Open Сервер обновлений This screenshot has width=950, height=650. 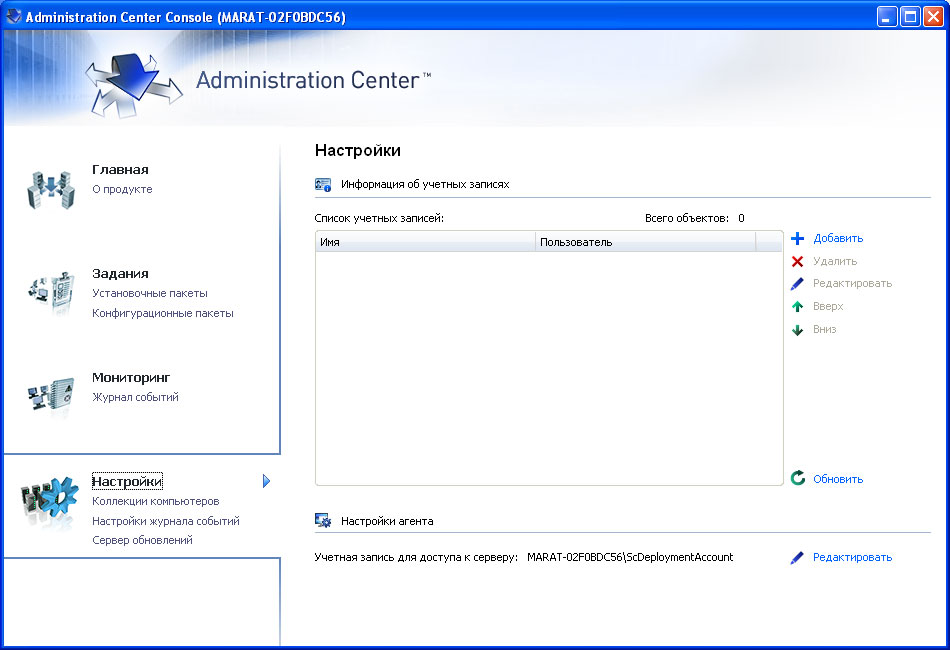(x=142, y=540)
